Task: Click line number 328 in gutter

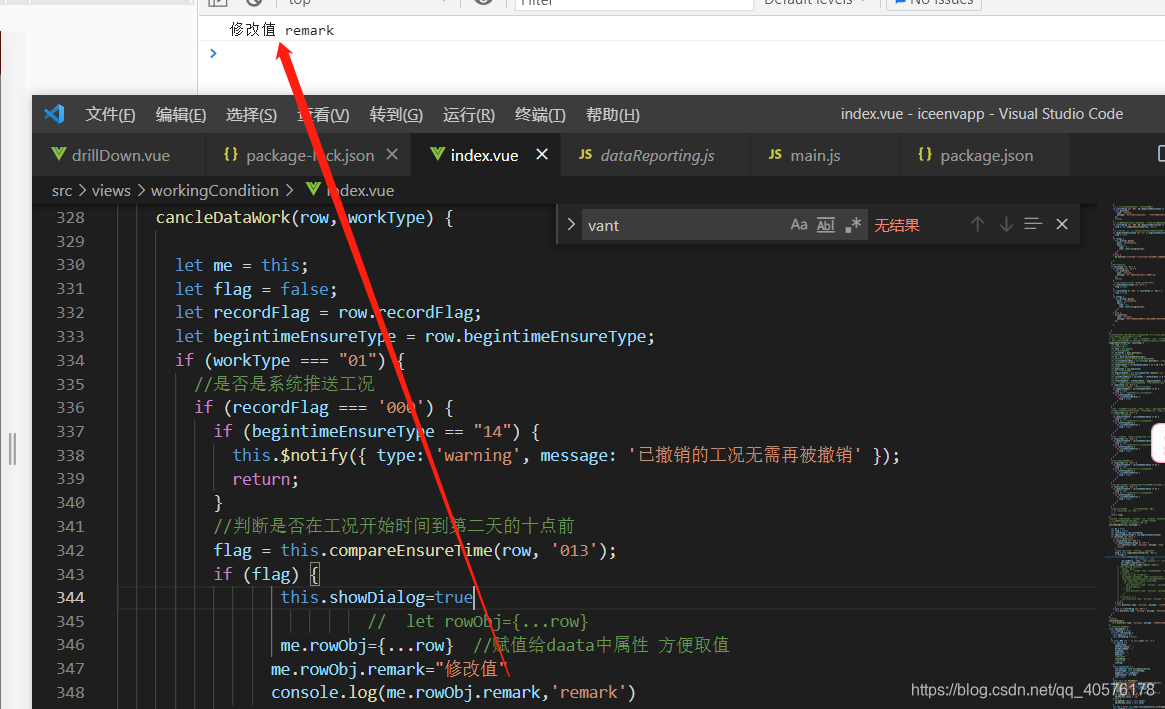Action: [70, 218]
